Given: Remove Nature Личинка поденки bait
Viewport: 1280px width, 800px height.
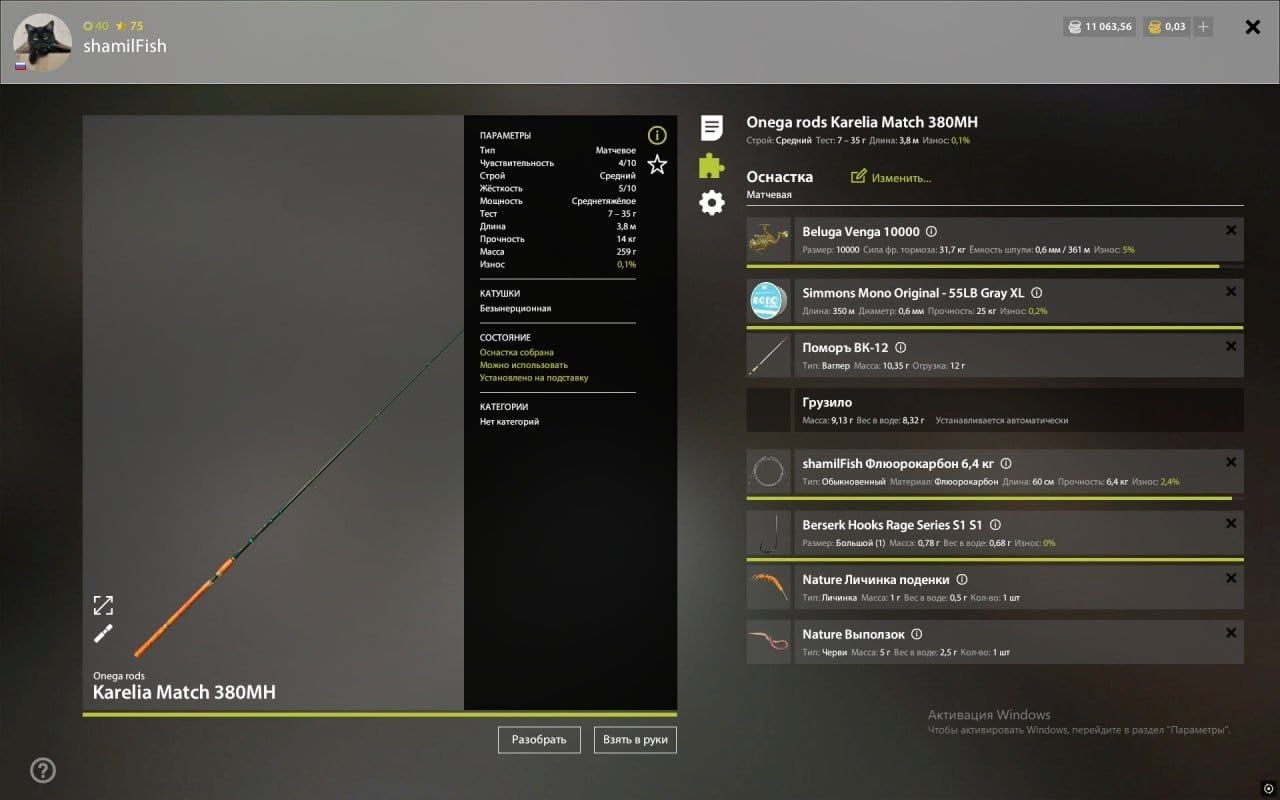Looking at the screenshot, I should coord(1231,578).
